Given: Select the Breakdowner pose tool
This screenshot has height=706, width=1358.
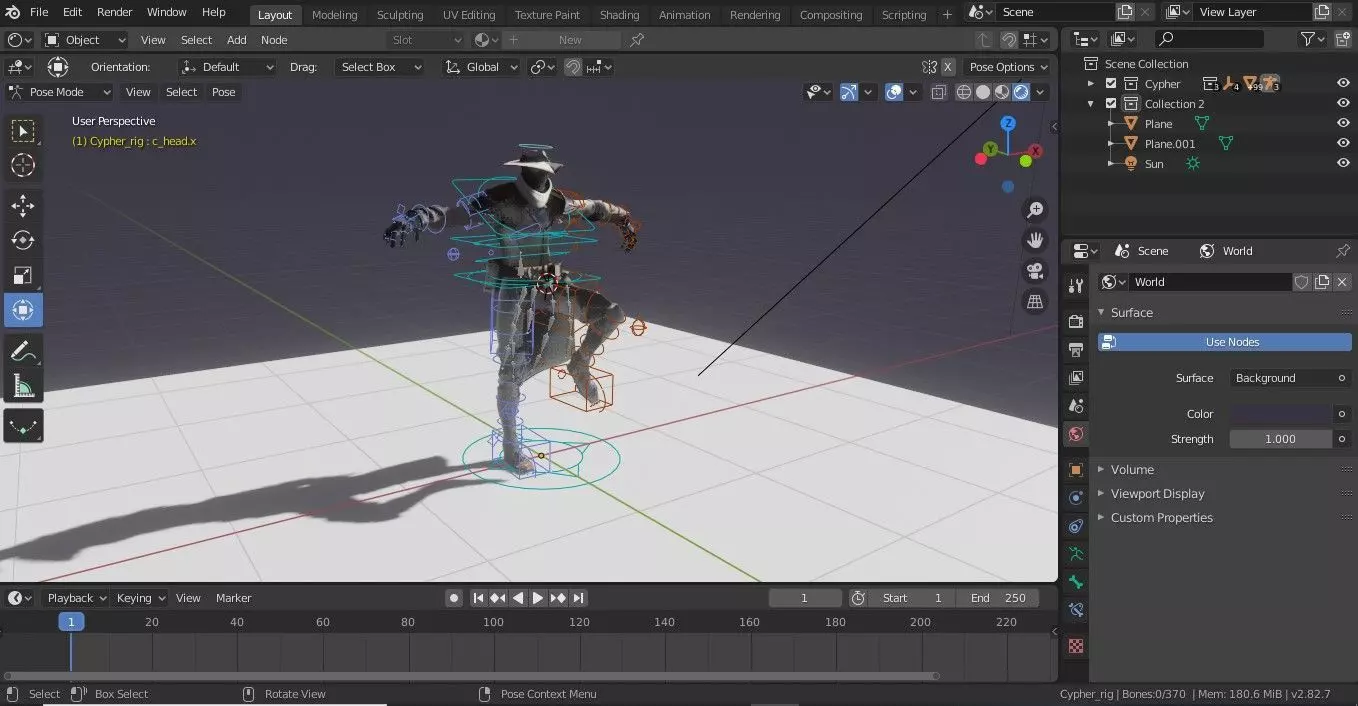Looking at the screenshot, I should click(x=23, y=426).
